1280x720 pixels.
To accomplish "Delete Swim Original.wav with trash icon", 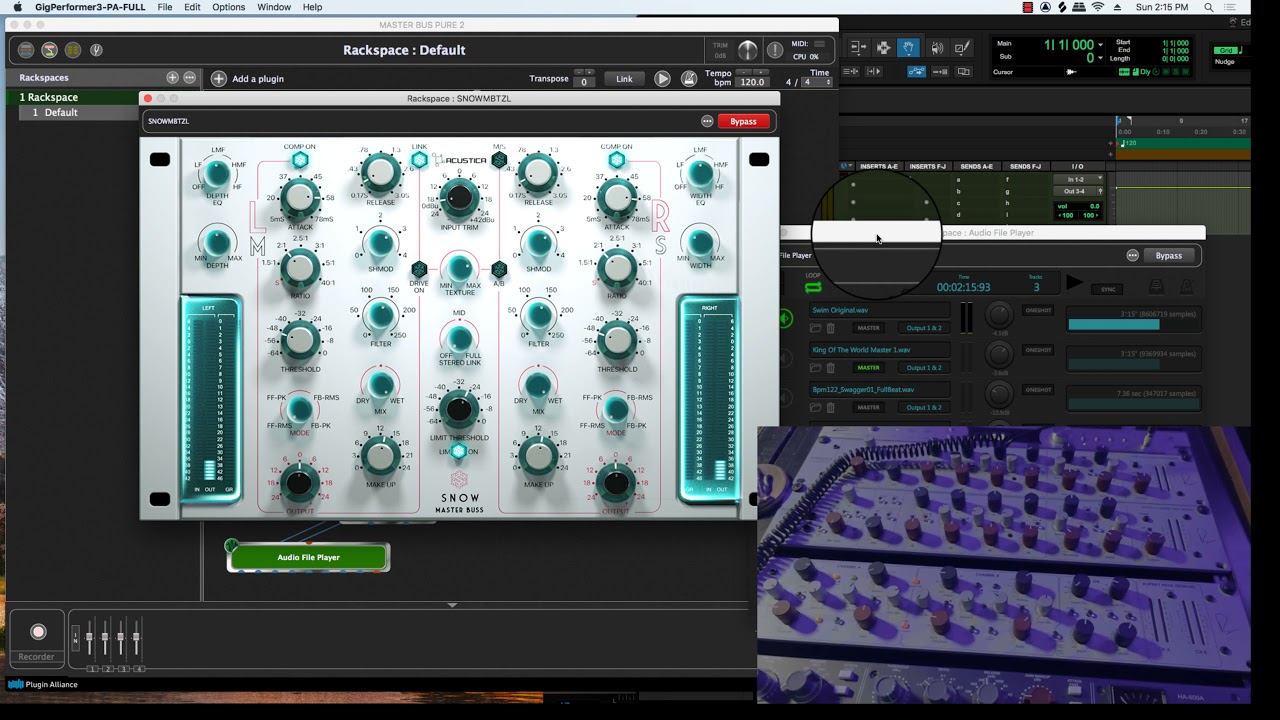I will pos(830,328).
